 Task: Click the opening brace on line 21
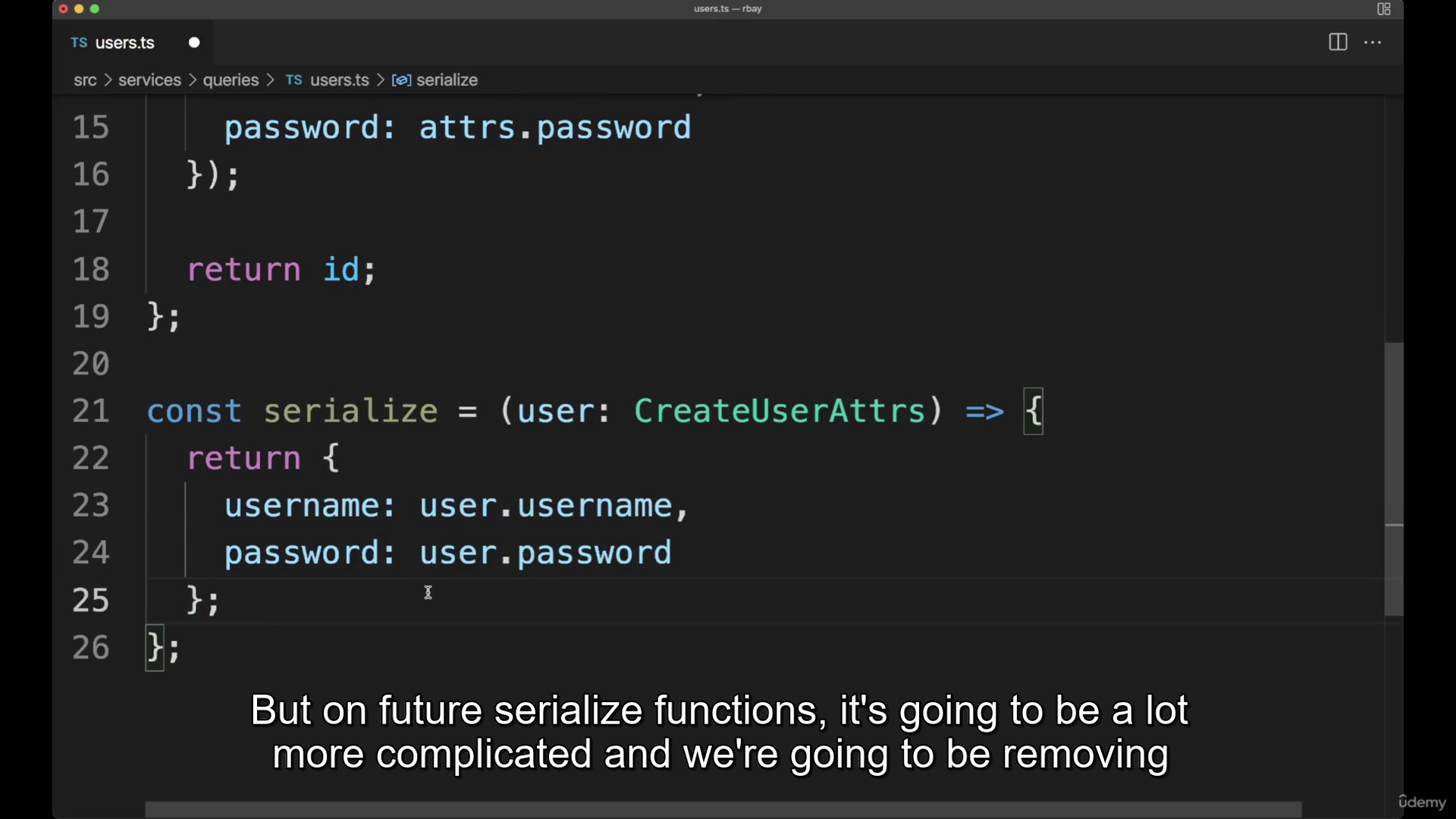[x=1033, y=411]
